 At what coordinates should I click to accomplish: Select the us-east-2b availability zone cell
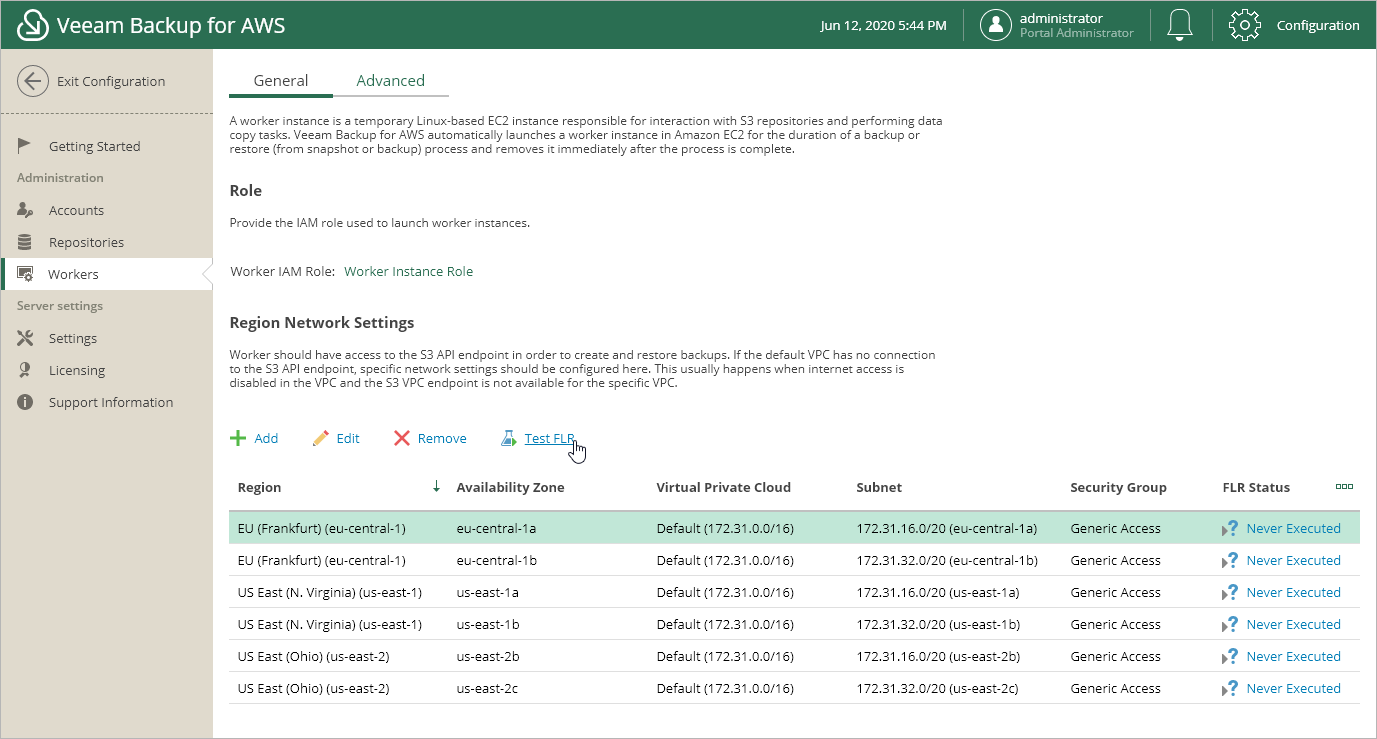[x=488, y=656]
